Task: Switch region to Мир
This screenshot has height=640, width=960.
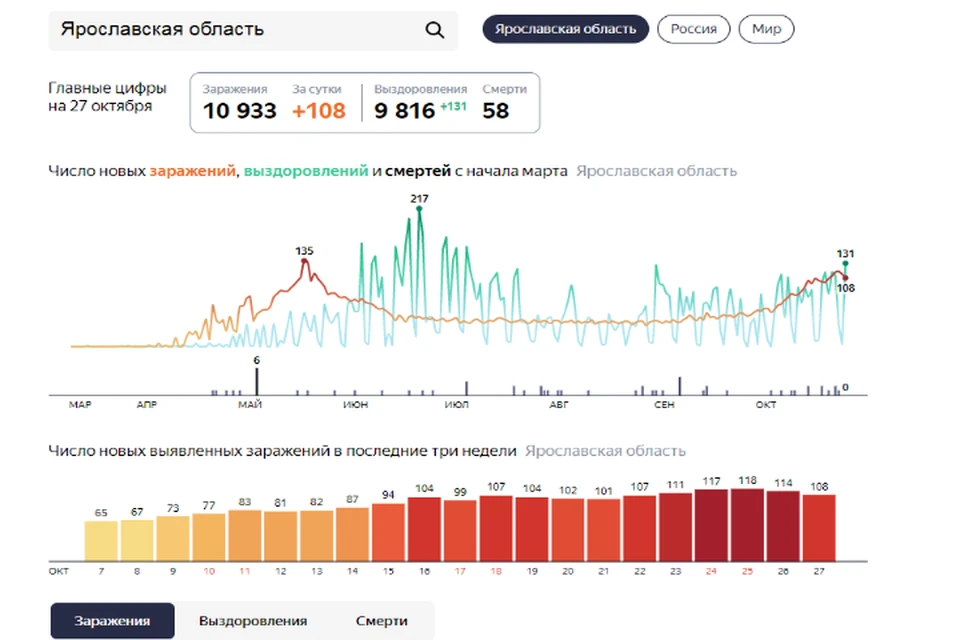Action: coord(766,29)
